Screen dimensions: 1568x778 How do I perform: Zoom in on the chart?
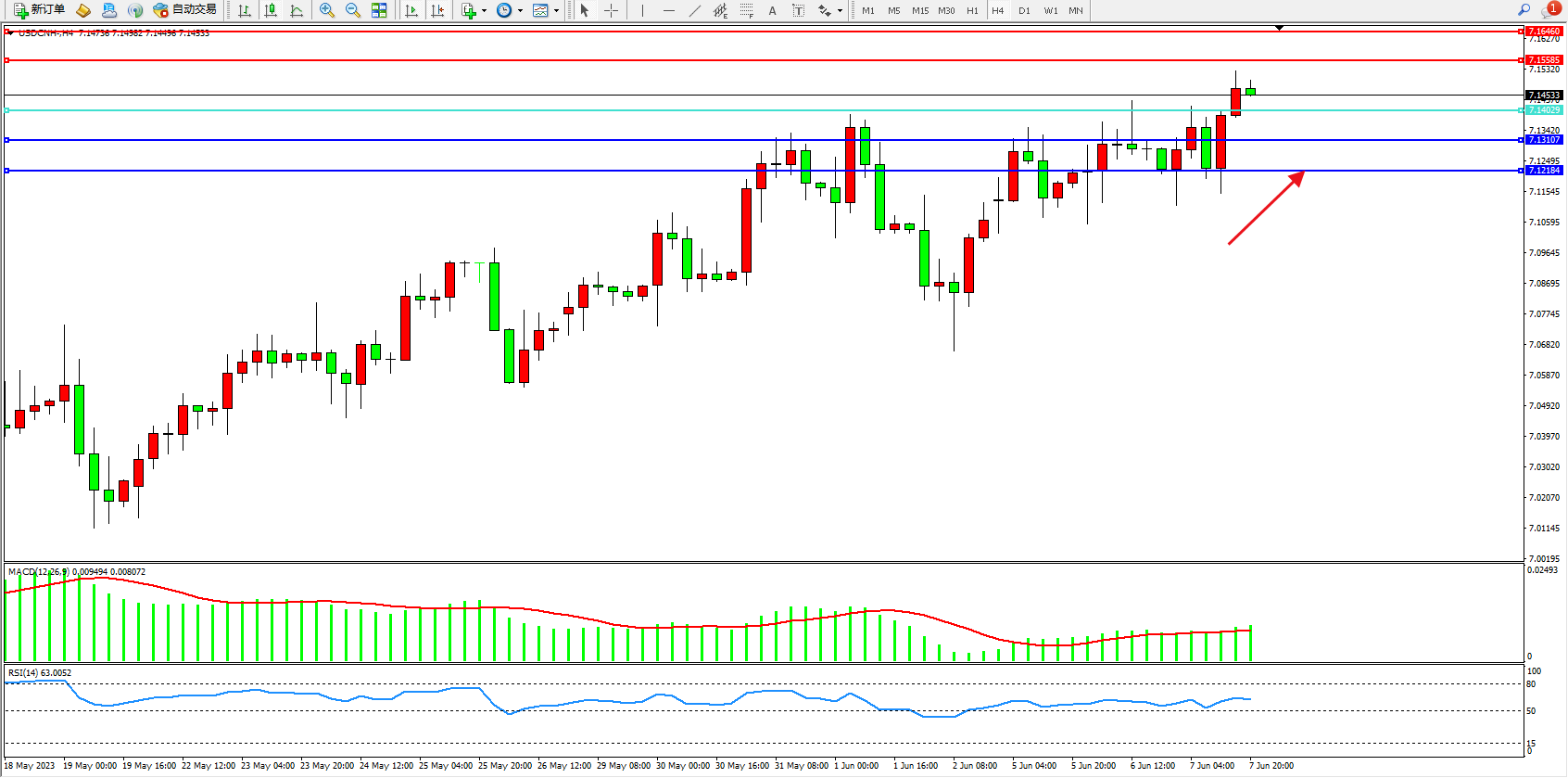327,10
